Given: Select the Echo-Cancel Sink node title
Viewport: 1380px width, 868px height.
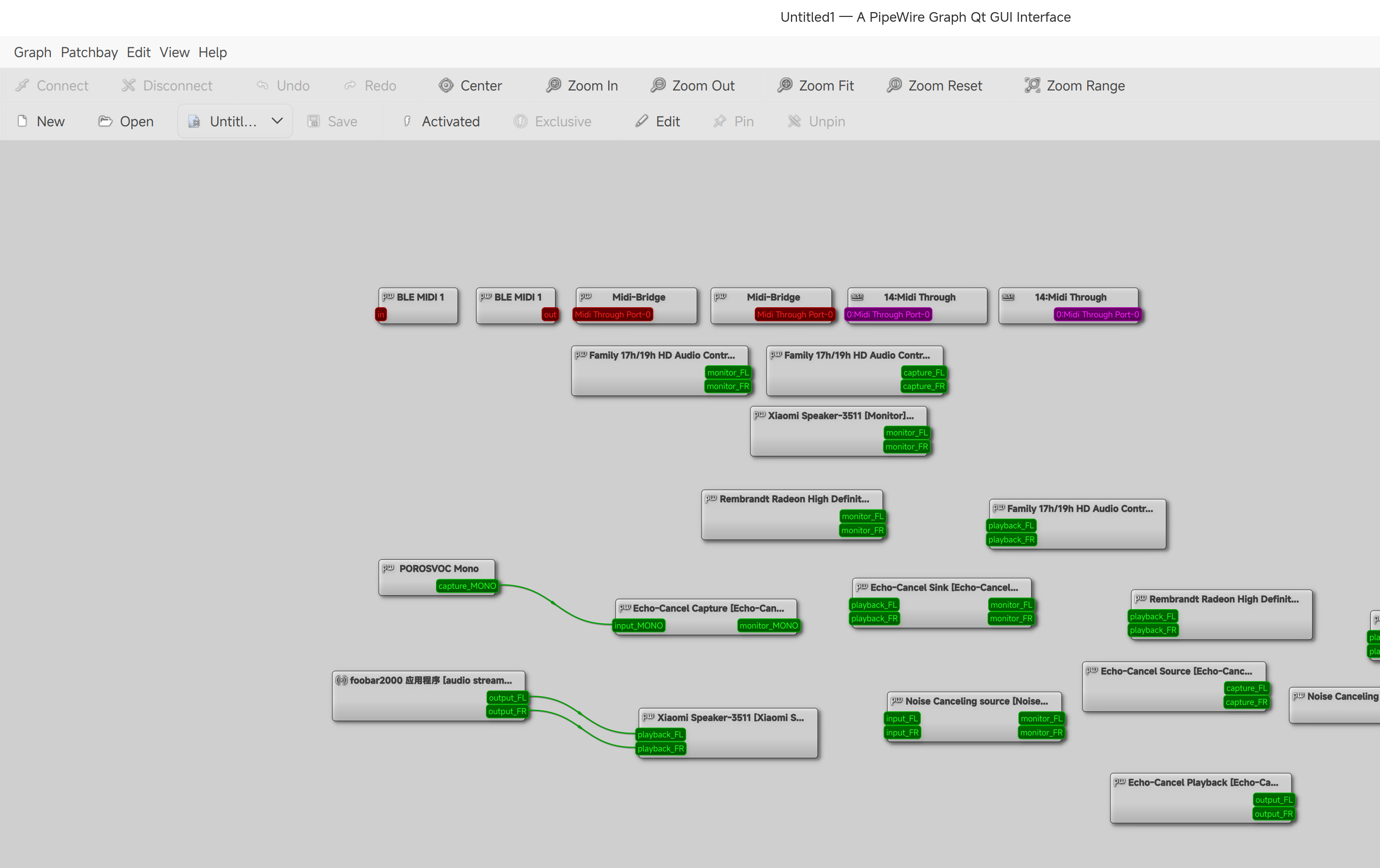Looking at the screenshot, I should click(x=944, y=588).
